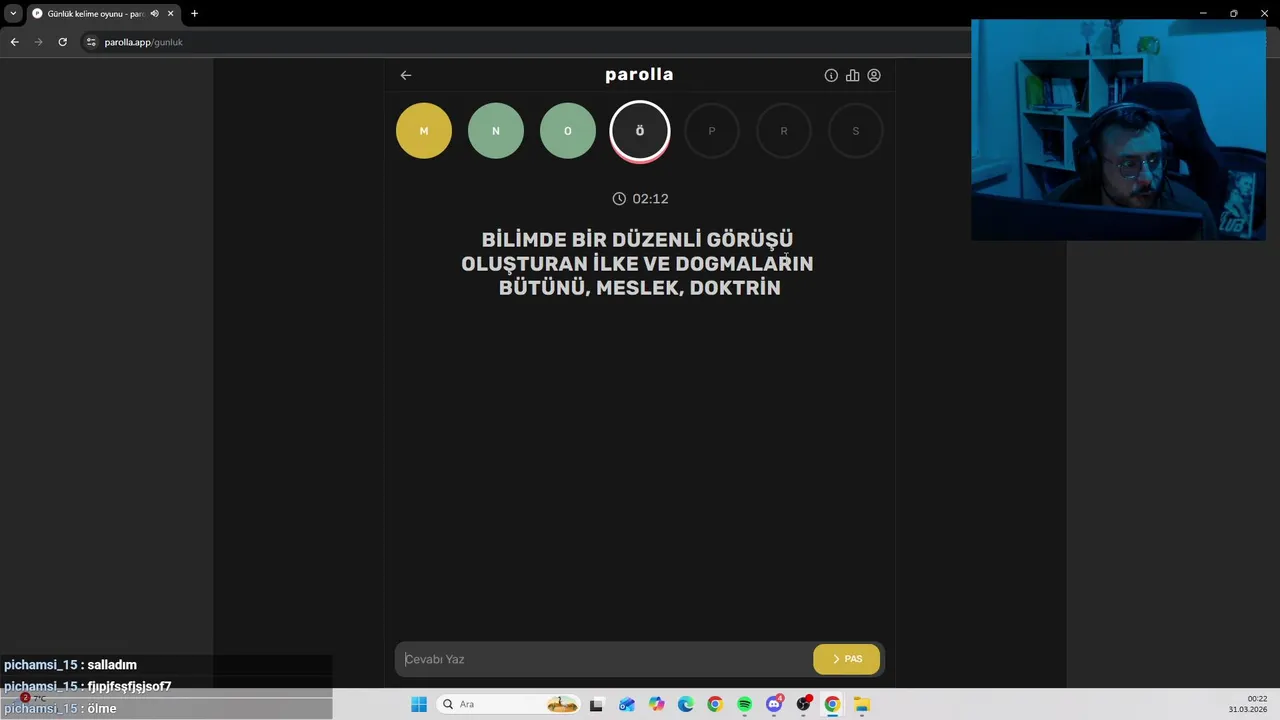Image resolution: width=1280 pixels, height=720 pixels.
Task: Select the green N letter circle
Action: (496, 131)
